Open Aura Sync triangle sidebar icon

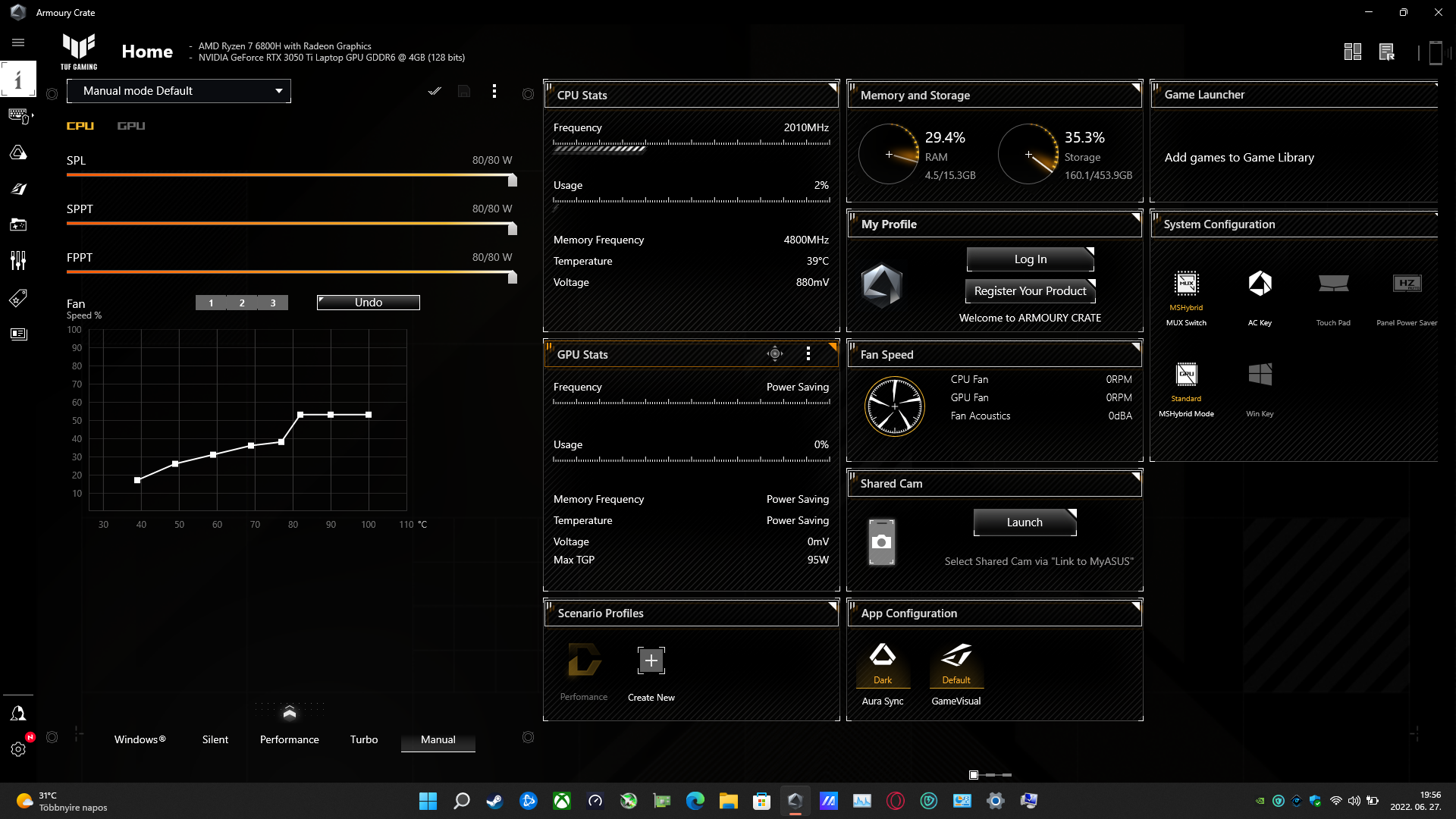(x=18, y=152)
